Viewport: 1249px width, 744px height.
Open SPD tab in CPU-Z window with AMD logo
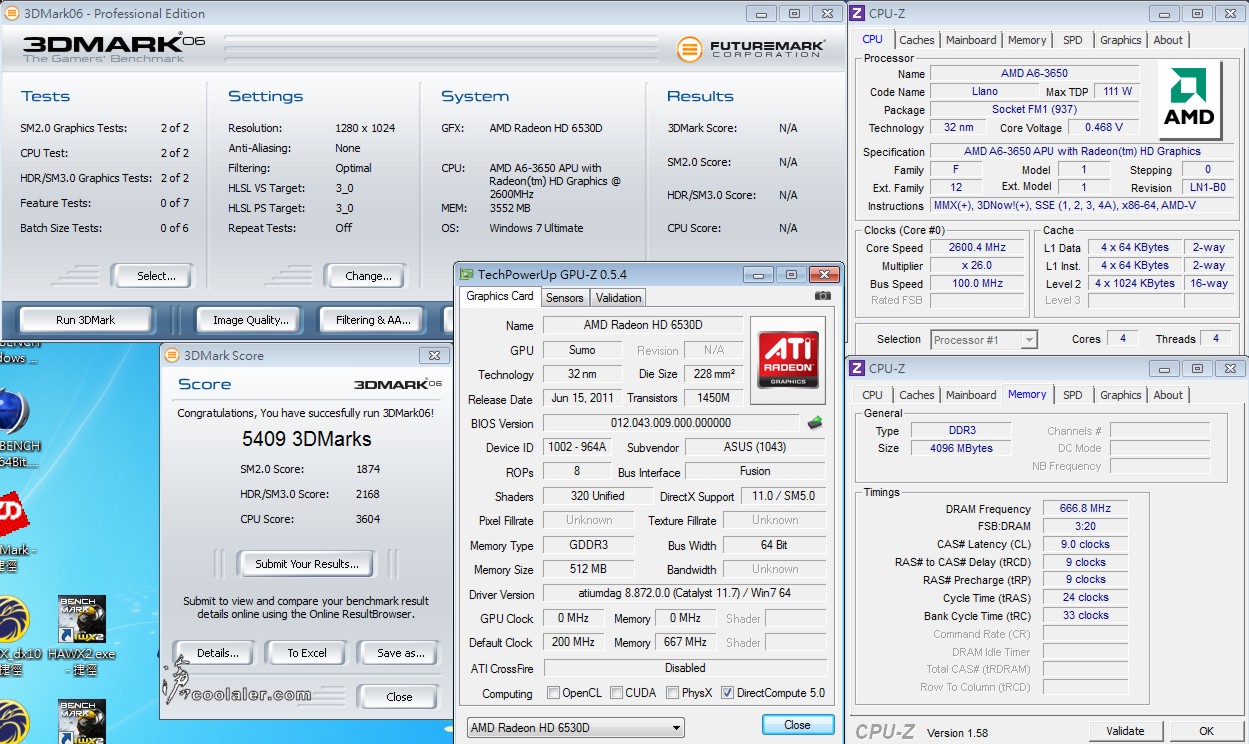click(x=1072, y=40)
